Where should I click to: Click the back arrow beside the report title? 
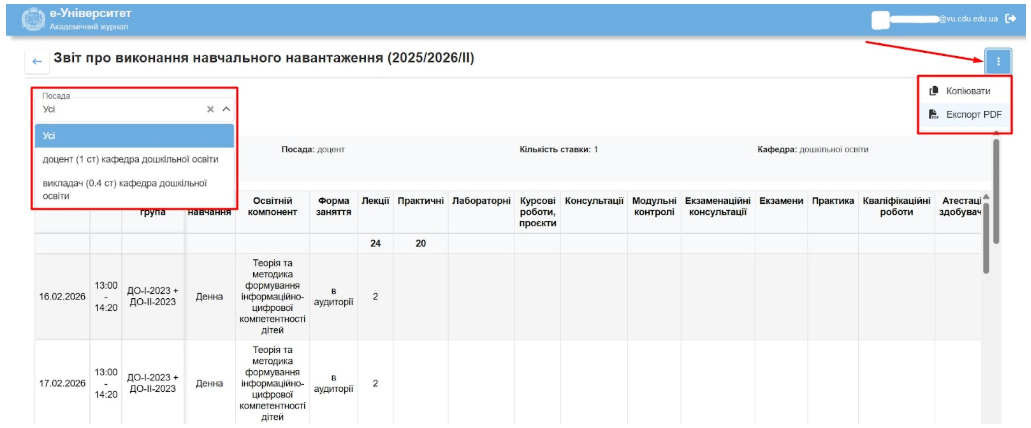coord(37,62)
